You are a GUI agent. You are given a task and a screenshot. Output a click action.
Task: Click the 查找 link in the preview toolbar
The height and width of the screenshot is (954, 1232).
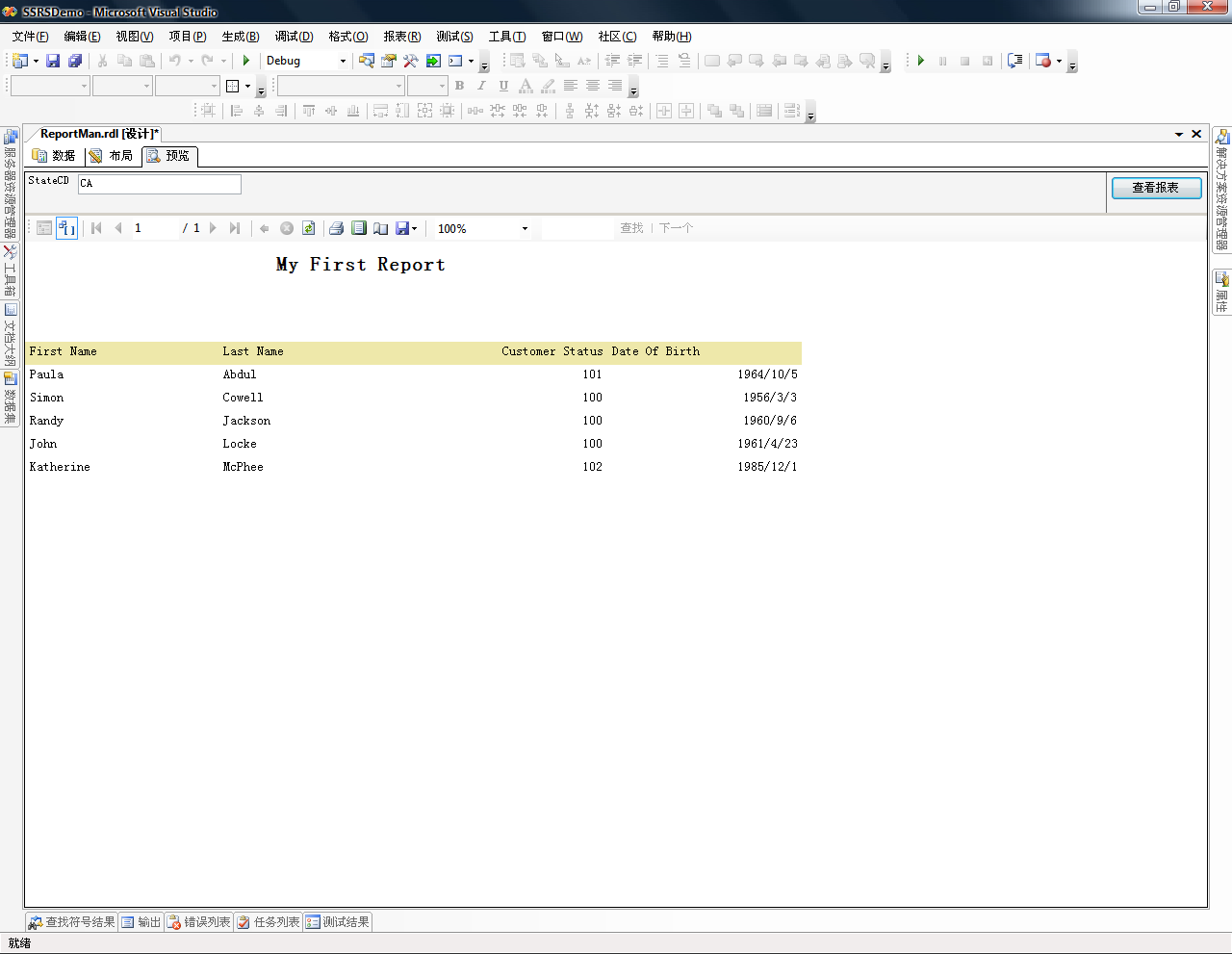click(x=631, y=228)
